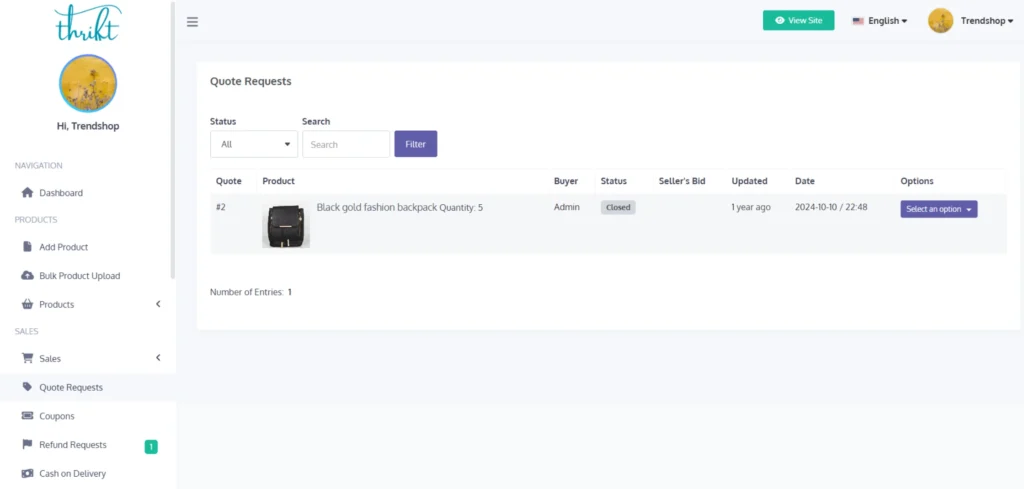Click the Coupons ticket icon
This screenshot has height=489, width=1024.
click(x=28, y=416)
